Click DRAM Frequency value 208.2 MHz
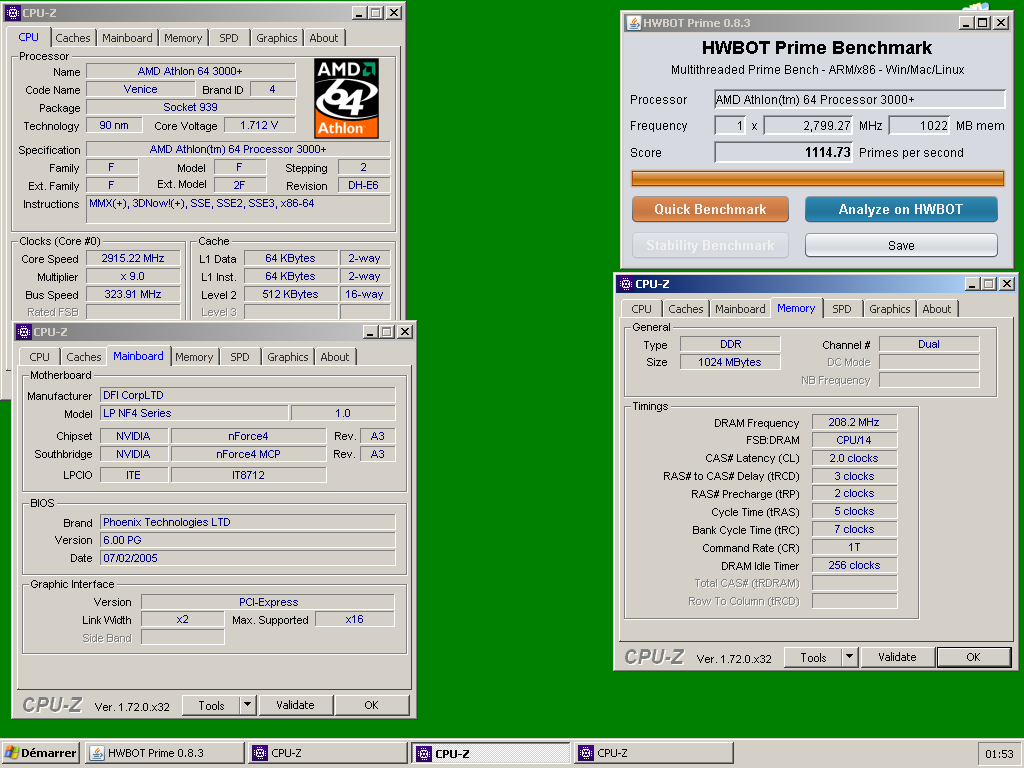Image resolution: width=1024 pixels, height=768 pixels. [854, 423]
